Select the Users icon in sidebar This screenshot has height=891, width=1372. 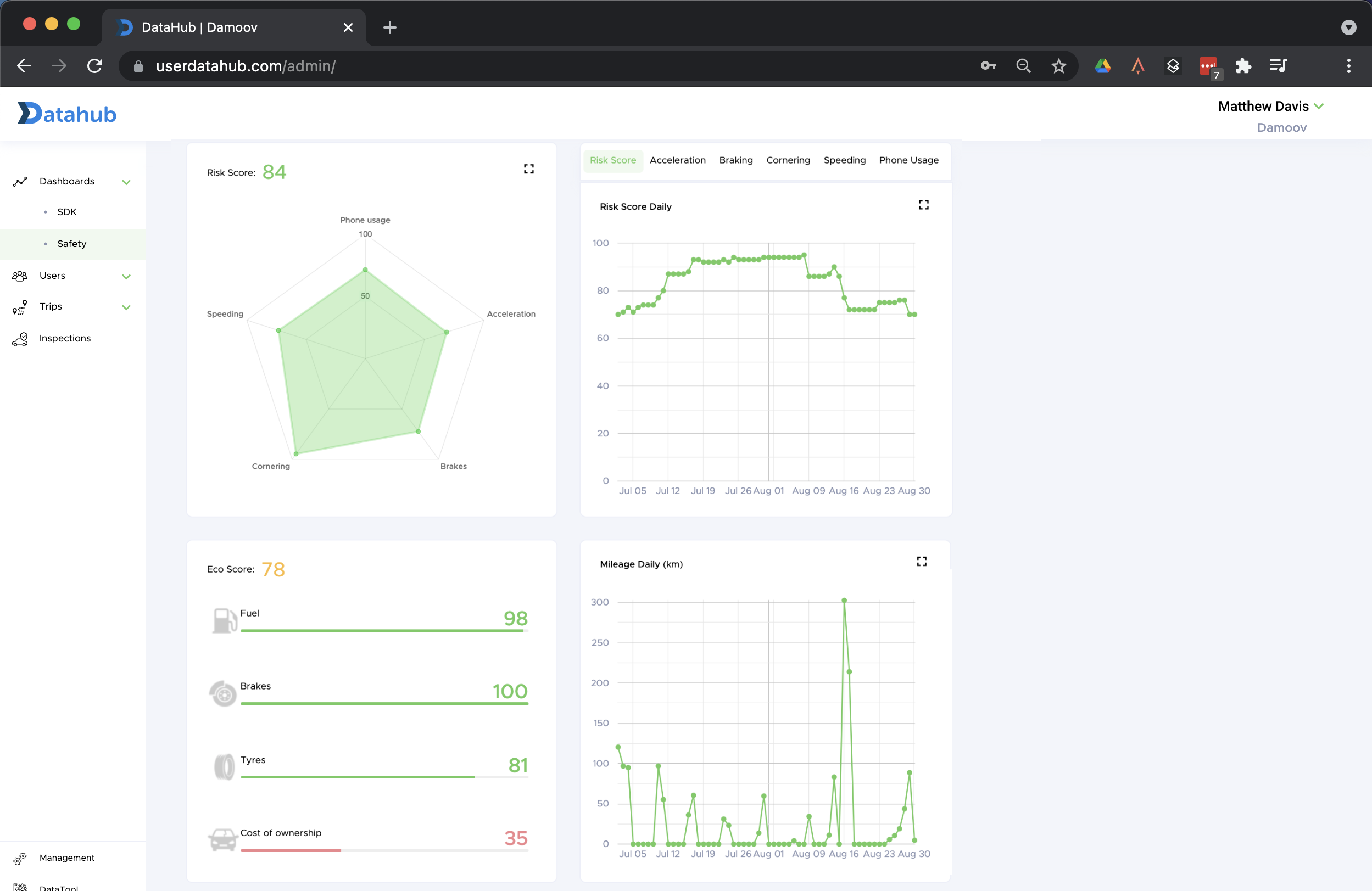(20, 276)
